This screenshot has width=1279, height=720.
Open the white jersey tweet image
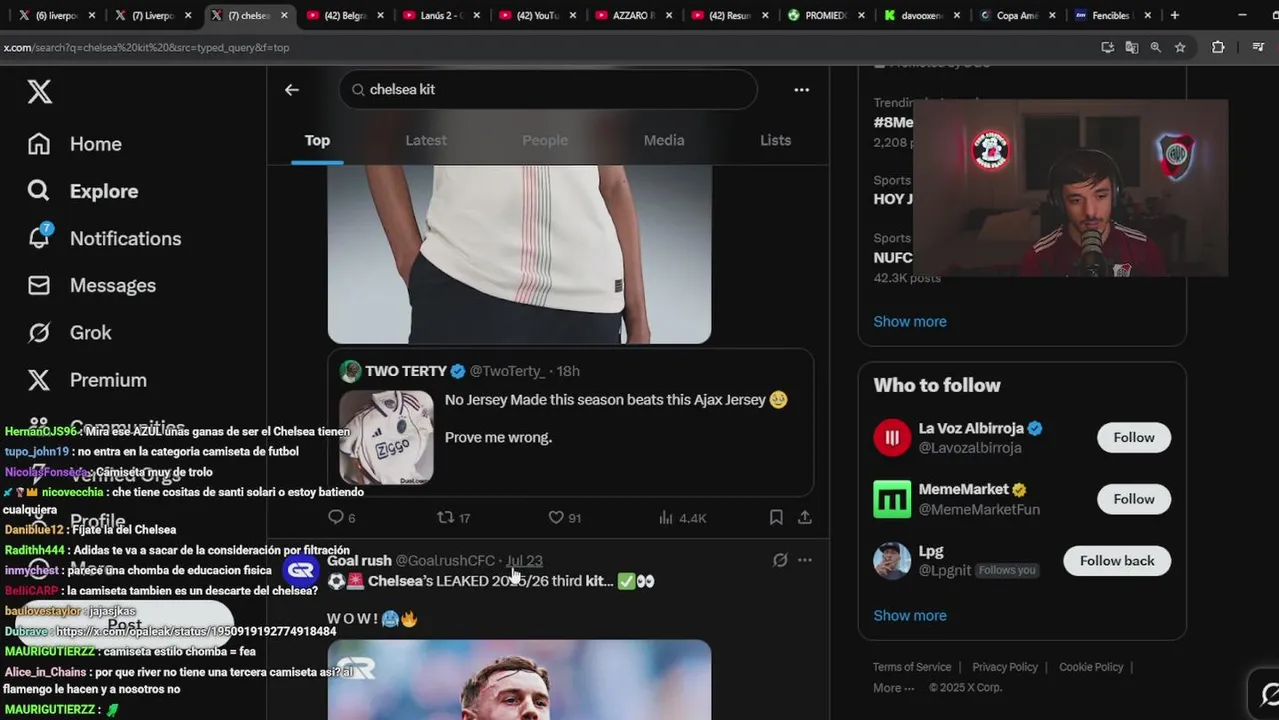click(x=519, y=254)
